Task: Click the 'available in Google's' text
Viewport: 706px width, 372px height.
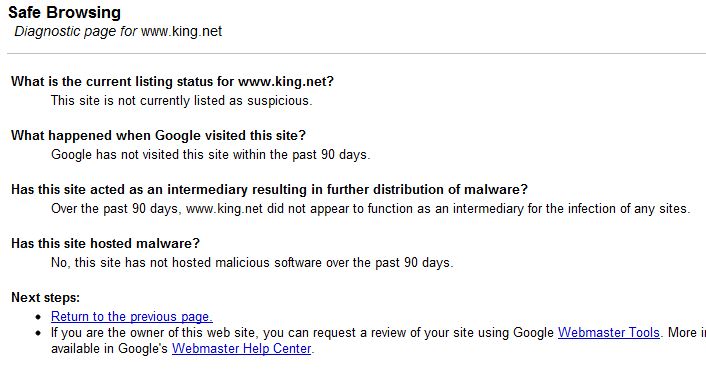Action: (109, 349)
